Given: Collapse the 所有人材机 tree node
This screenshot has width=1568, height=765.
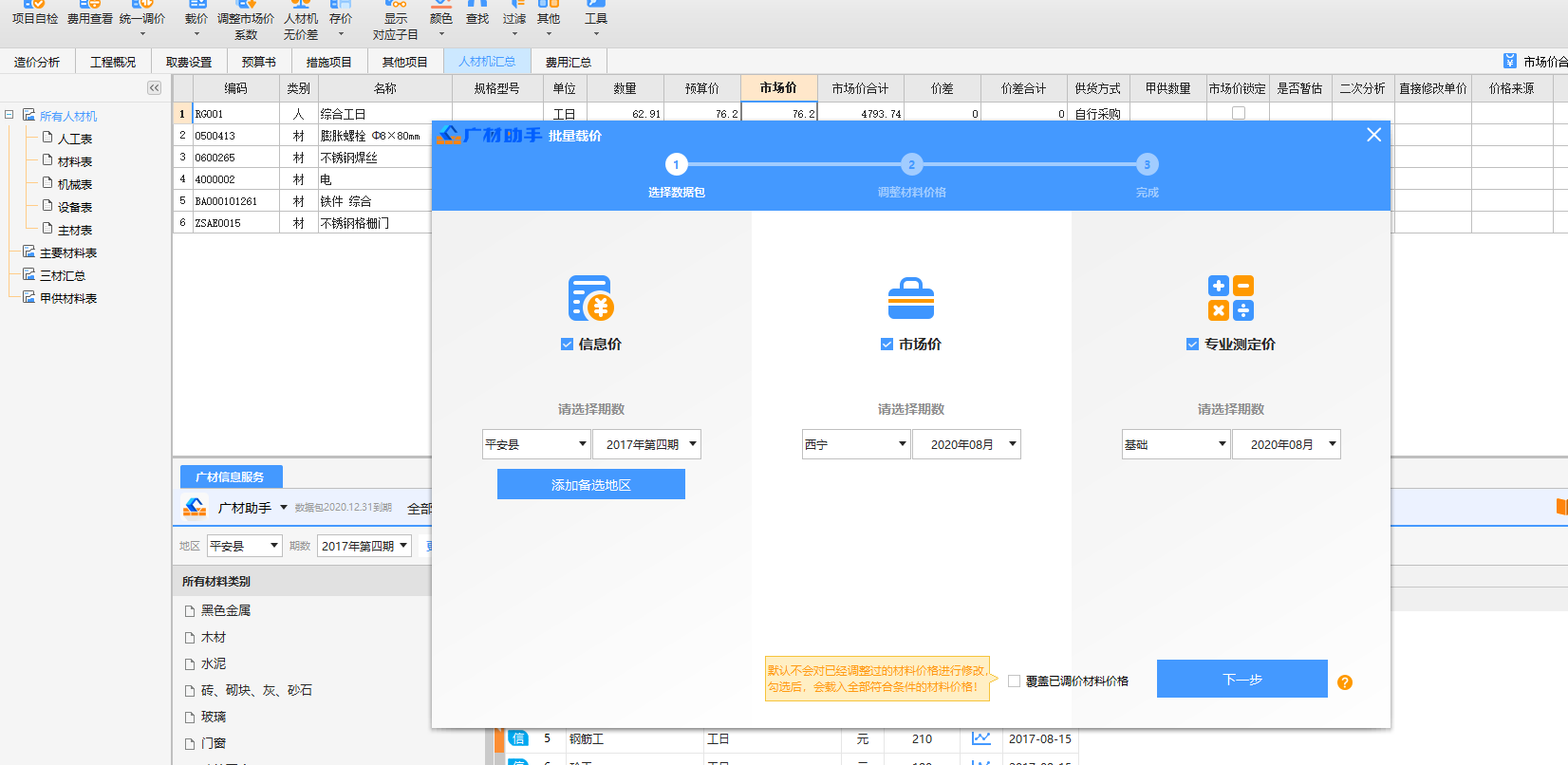Looking at the screenshot, I should 9,115.
